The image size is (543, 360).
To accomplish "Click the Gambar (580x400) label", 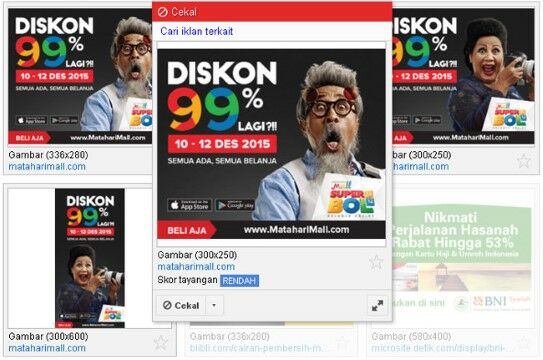I will pyautogui.click(x=411, y=336).
